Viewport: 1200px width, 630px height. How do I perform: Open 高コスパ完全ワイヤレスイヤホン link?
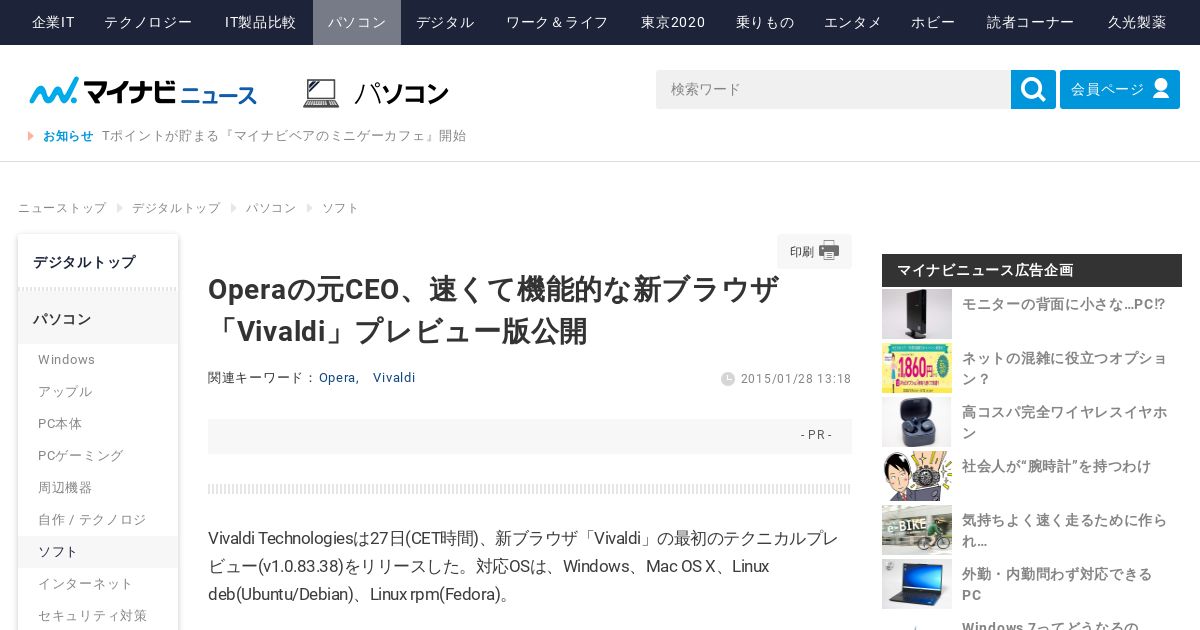(x=1064, y=422)
